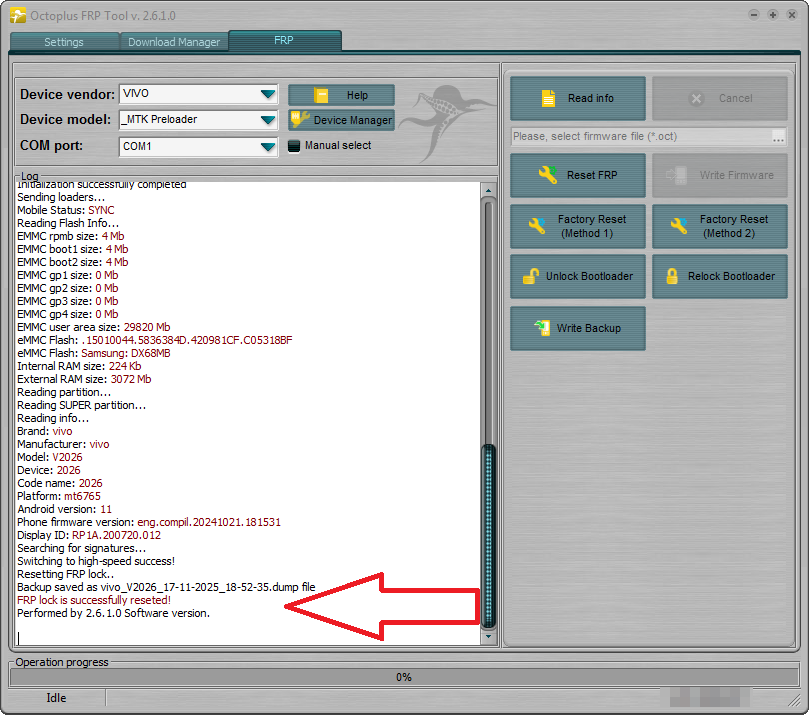Enable the Manual select checkbox
This screenshot has height=715, width=809.
click(294, 146)
